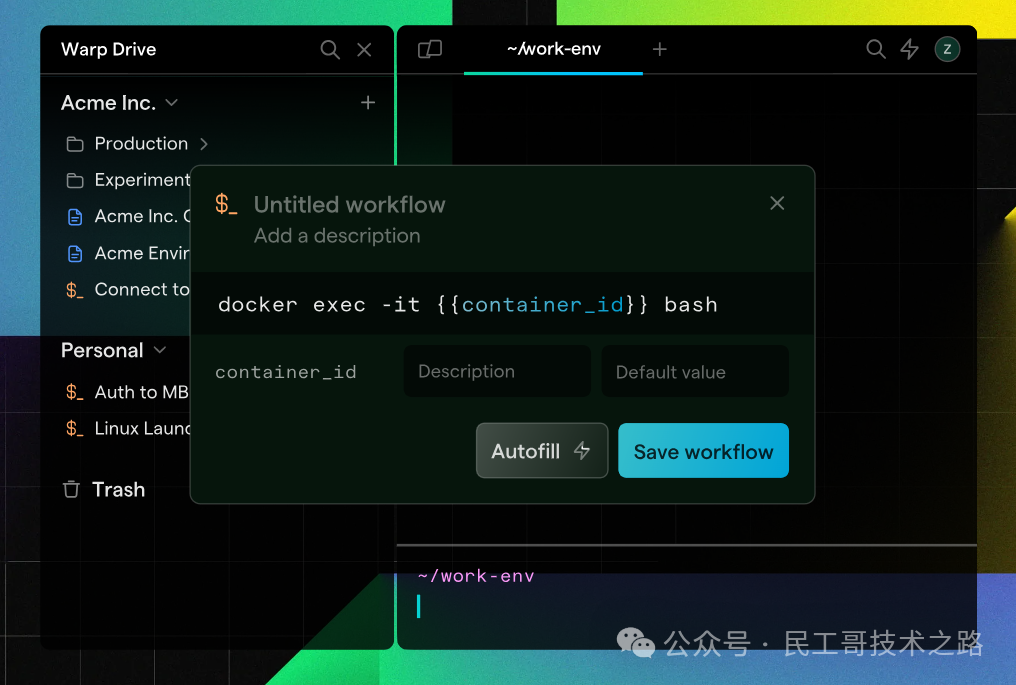Select the Acme Inc. workspace title

point(108,102)
